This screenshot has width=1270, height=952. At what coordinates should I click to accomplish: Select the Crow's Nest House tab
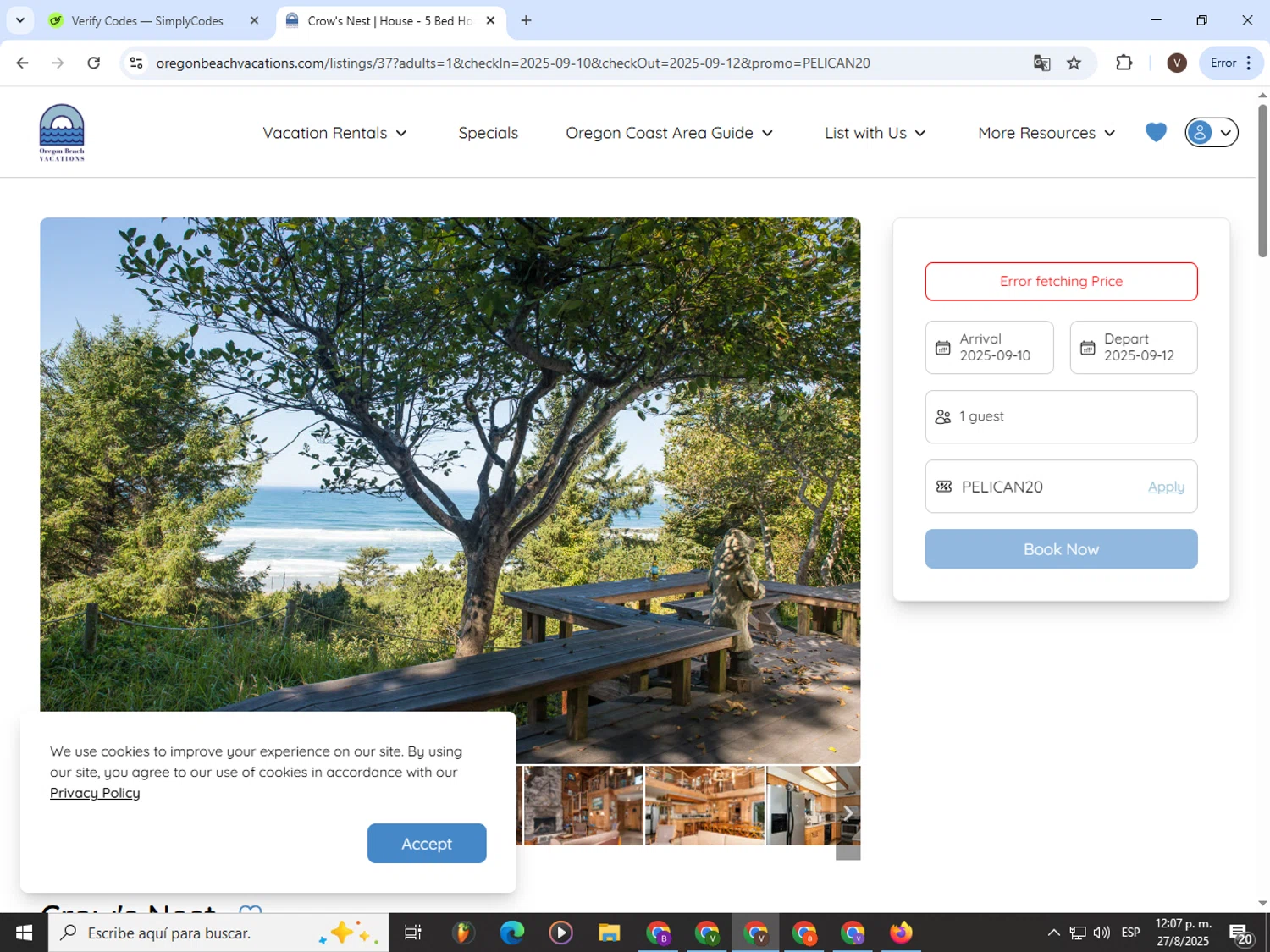388,21
